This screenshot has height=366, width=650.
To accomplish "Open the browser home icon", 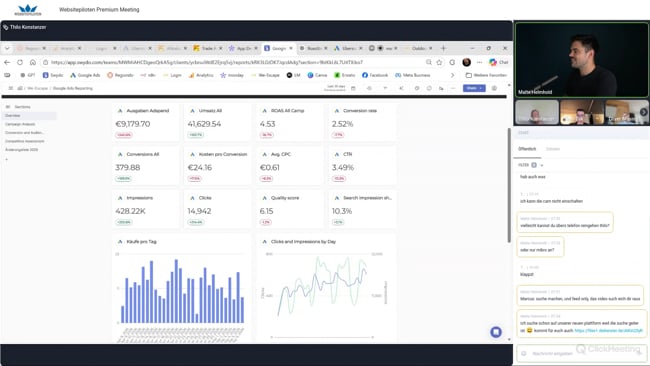I will click(32, 62).
